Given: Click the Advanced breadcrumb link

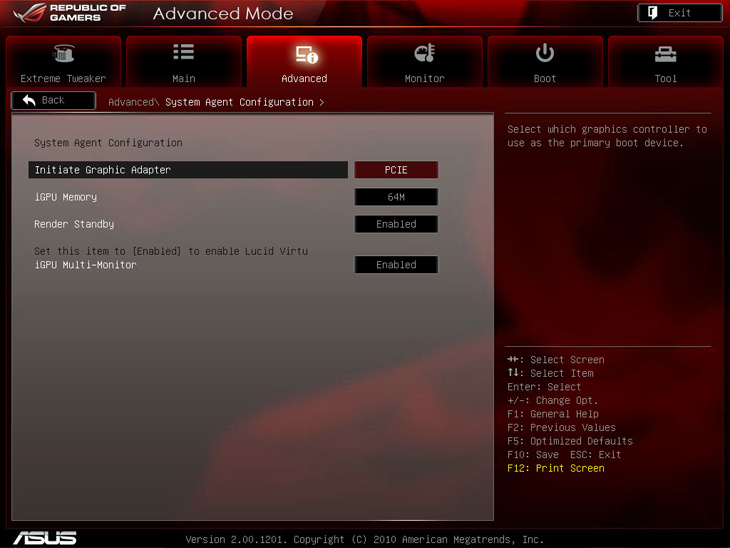Looking at the screenshot, I should (x=131, y=102).
